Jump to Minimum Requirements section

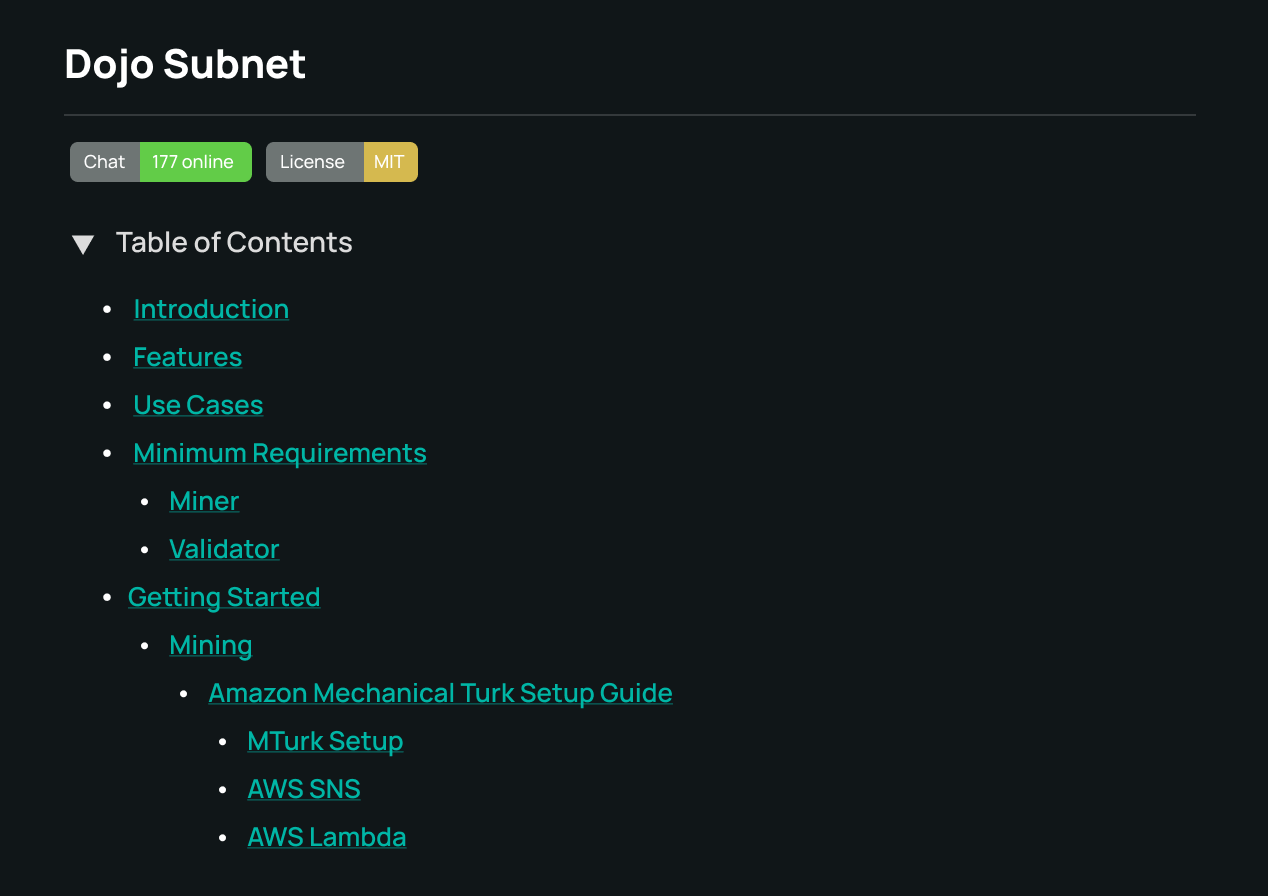(280, 453)
